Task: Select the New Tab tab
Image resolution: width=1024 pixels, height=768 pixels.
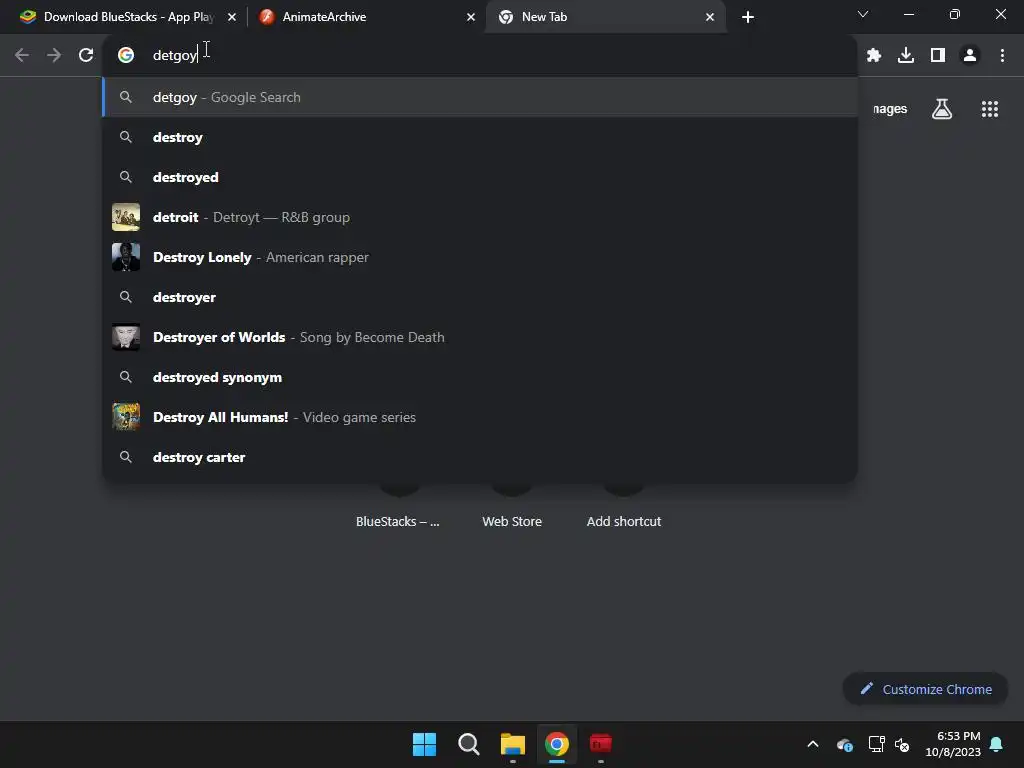Action: click(605, 17)
